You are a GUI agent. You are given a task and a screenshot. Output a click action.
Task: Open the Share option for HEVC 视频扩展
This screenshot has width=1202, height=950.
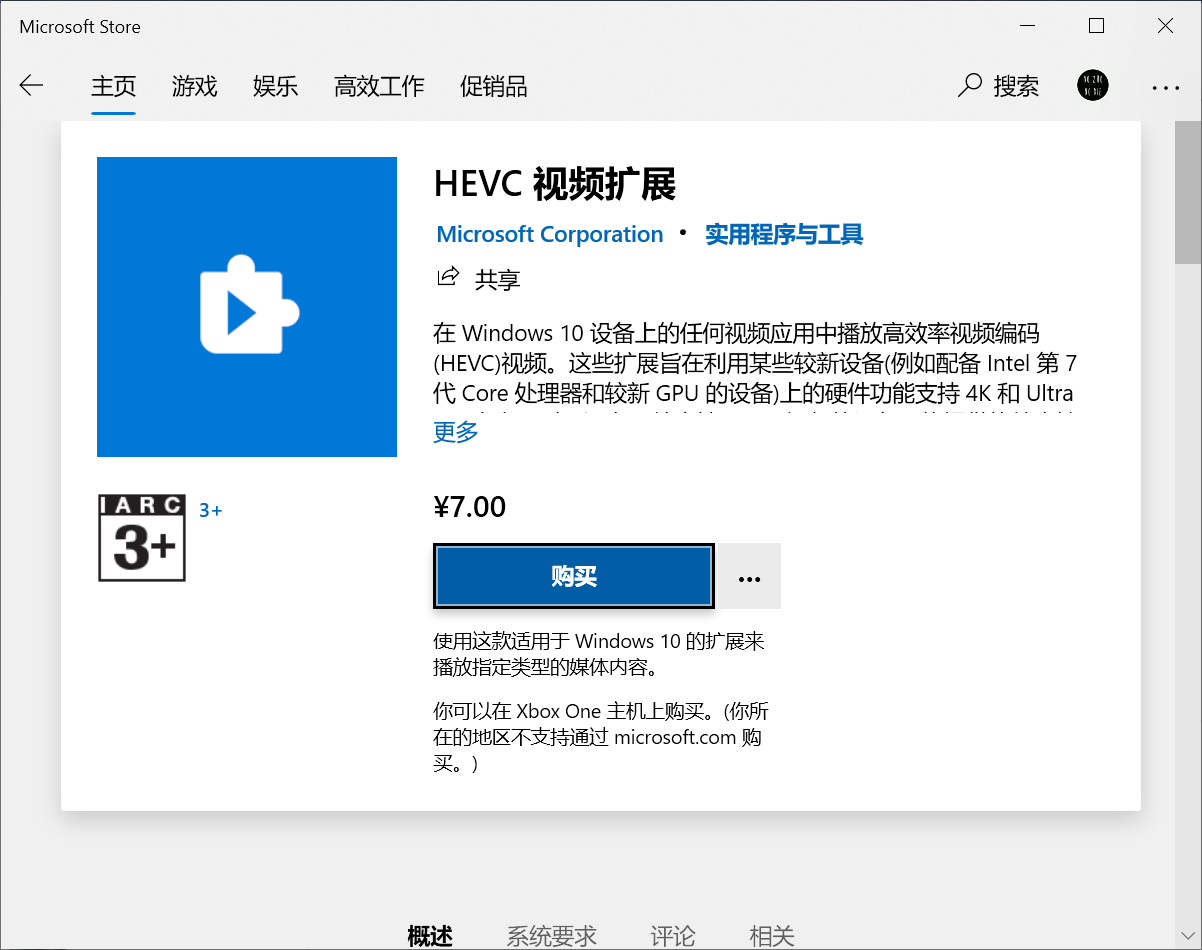click(x=477, y=278)
